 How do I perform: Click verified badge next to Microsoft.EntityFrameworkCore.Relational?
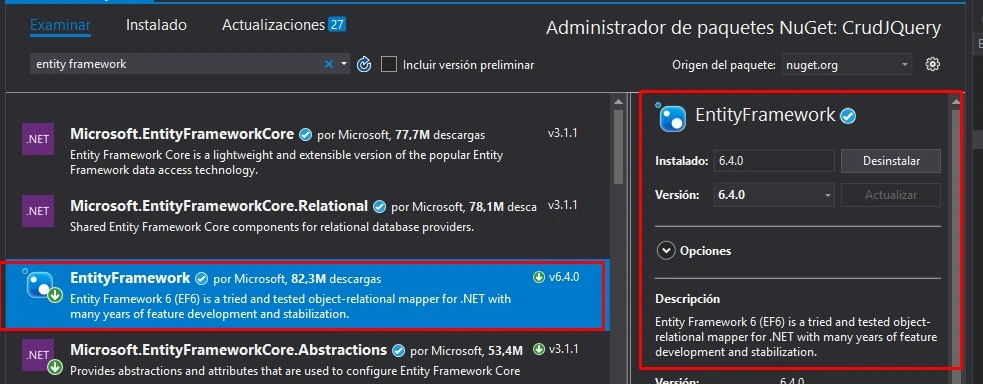pos(379,206)
